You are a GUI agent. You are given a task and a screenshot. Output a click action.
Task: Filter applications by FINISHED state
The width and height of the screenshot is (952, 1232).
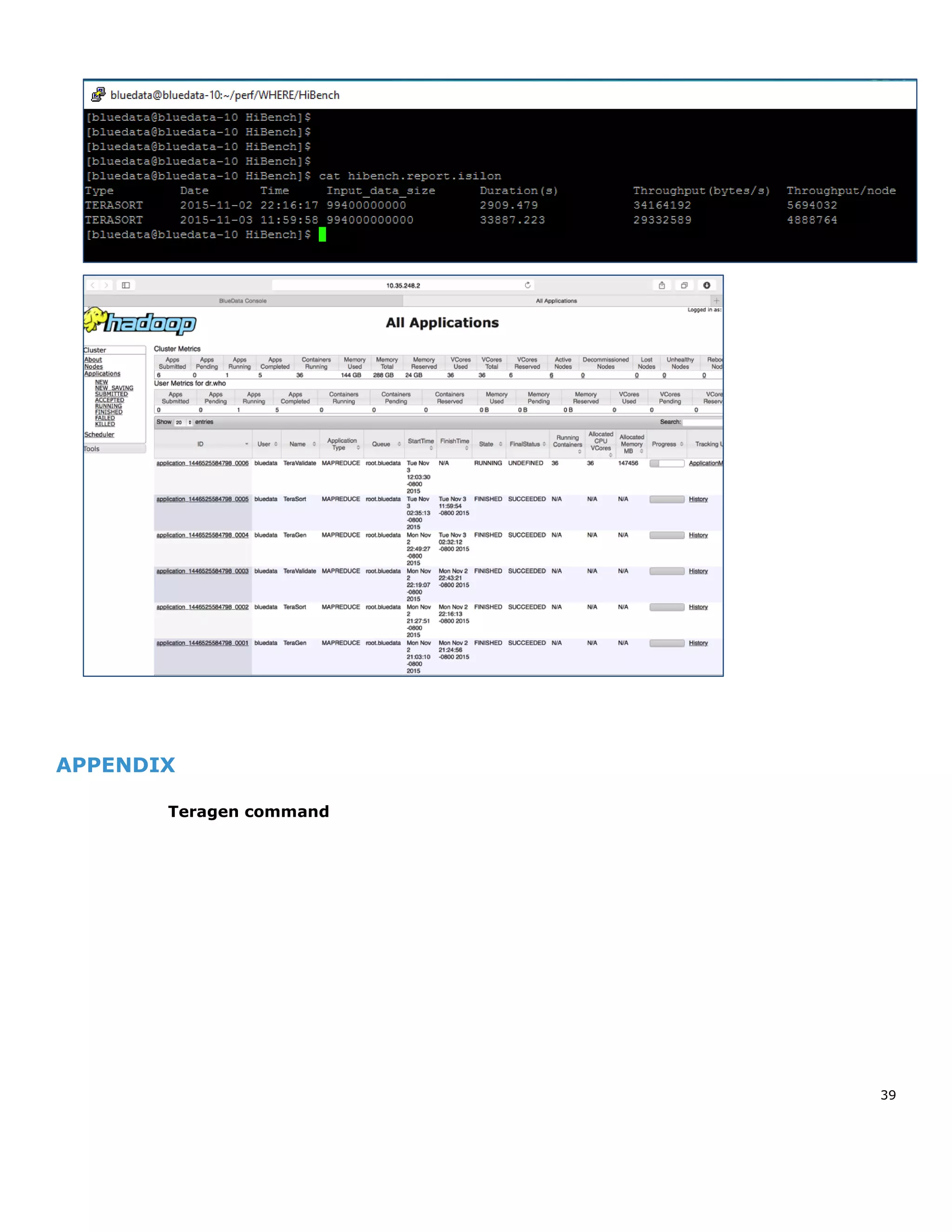108,412
